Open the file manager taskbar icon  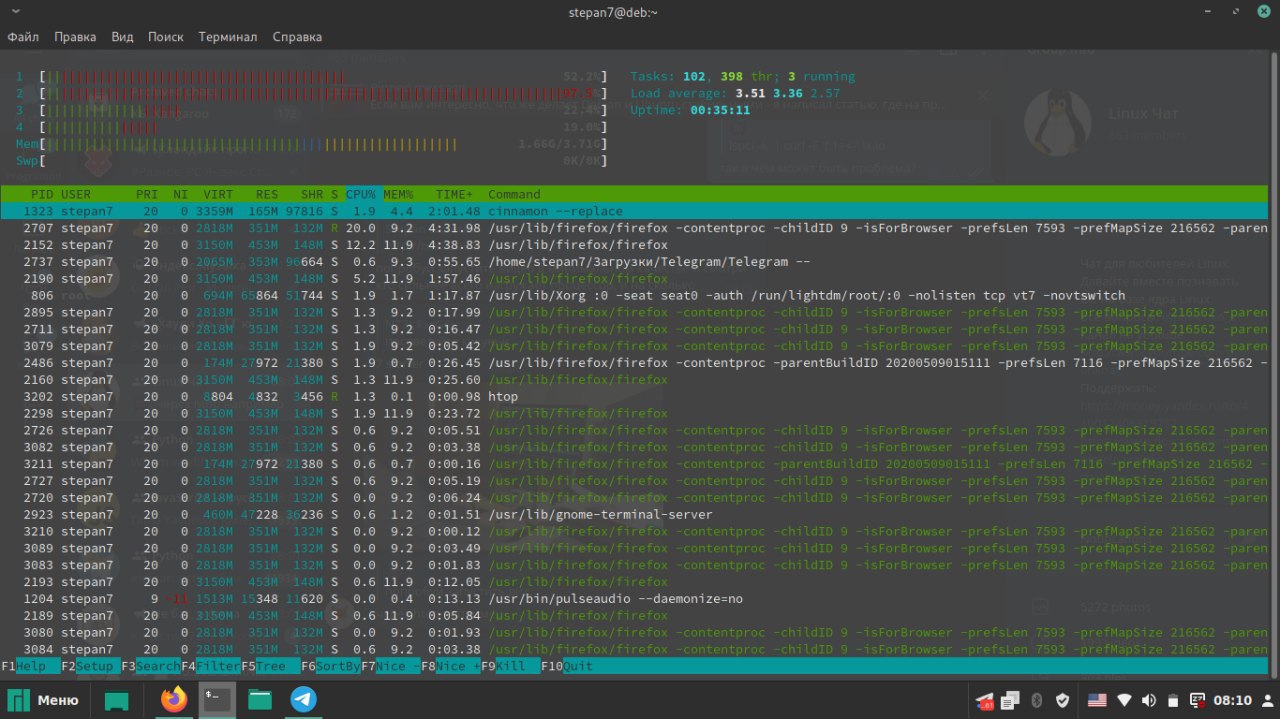click(260, 700)
